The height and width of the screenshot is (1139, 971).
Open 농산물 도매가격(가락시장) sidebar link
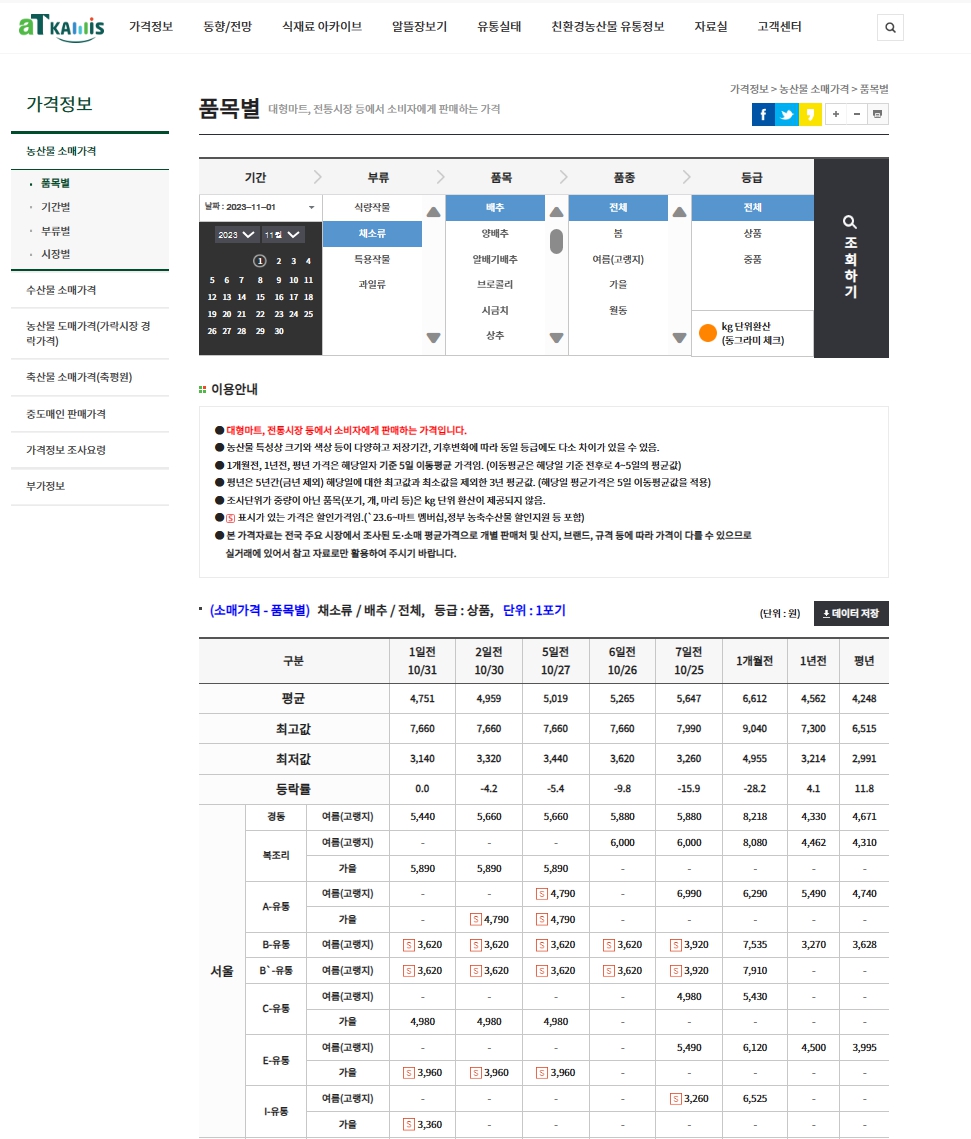89,333
